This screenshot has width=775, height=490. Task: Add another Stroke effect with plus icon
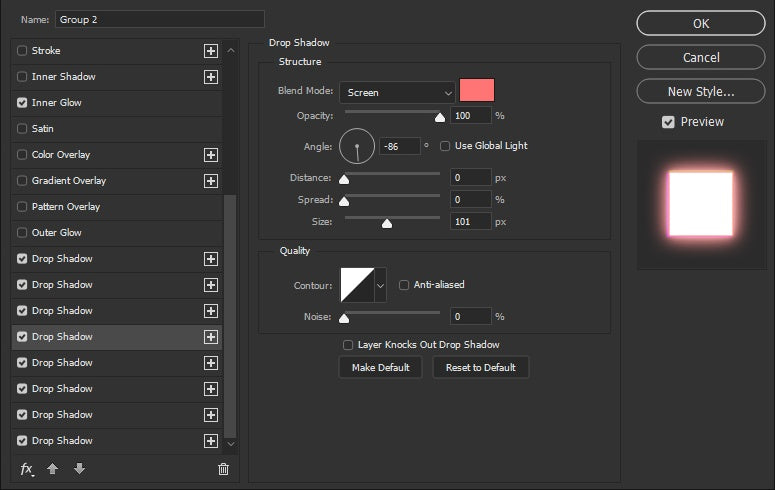(x=211, y=51)
